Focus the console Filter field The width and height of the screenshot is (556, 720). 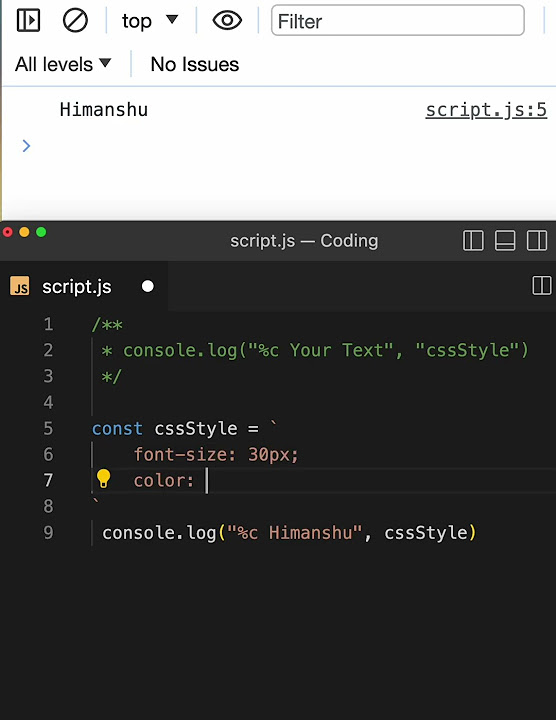click(x=398, y=20)
